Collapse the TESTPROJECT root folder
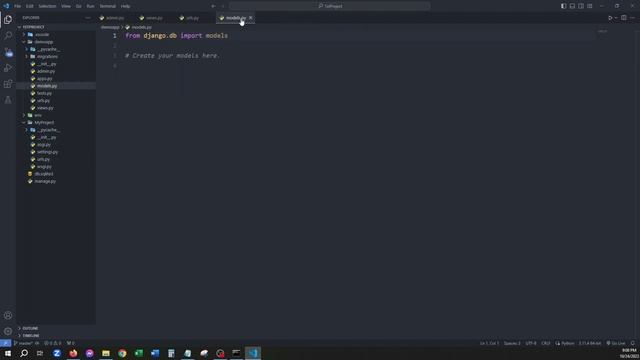 (x=33, y=27)
